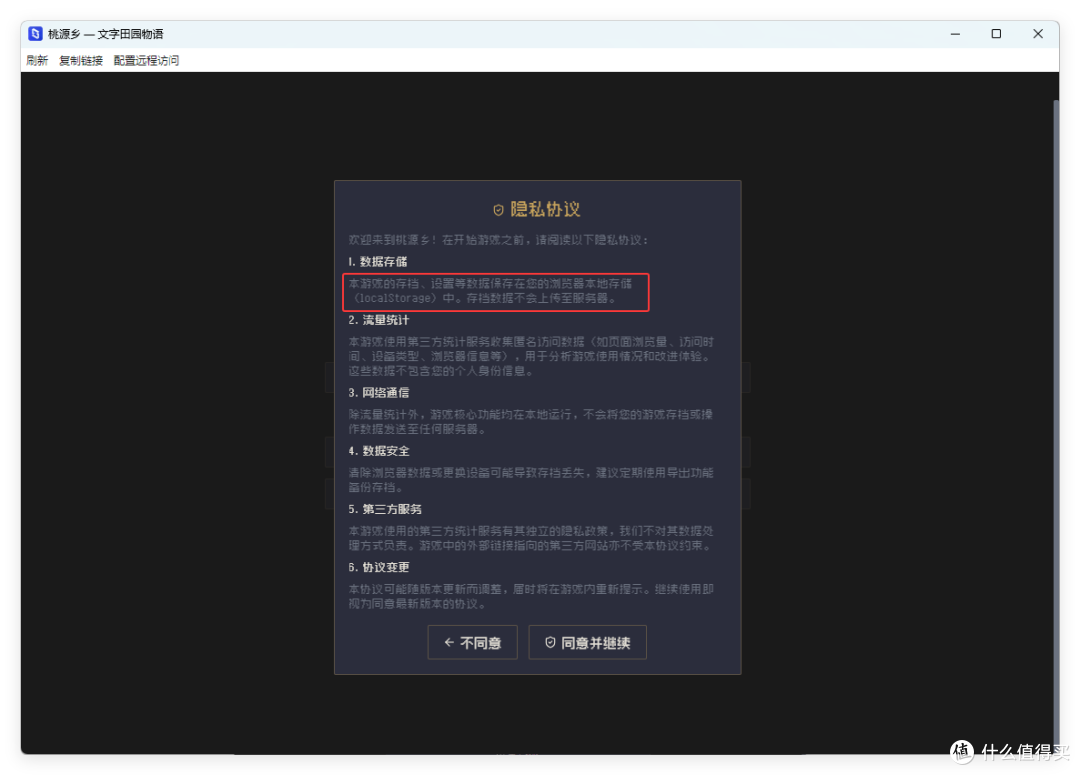Screen dimensions: 1080x775
Task: Click the heading 1. 数据存储
Action: click(377, 262)
